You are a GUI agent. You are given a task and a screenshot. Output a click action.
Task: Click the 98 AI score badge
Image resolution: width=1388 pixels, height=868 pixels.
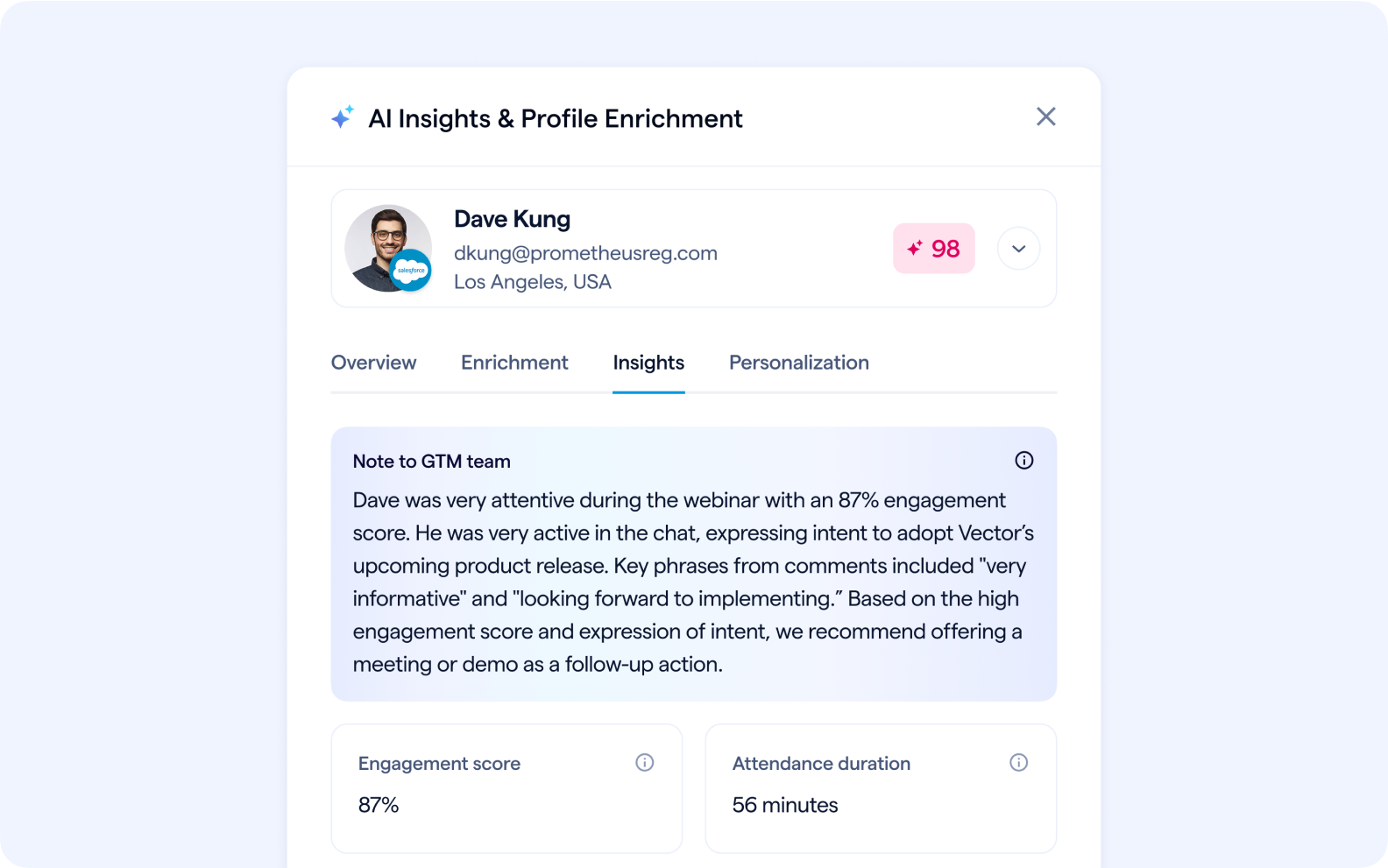pos(934,249)
